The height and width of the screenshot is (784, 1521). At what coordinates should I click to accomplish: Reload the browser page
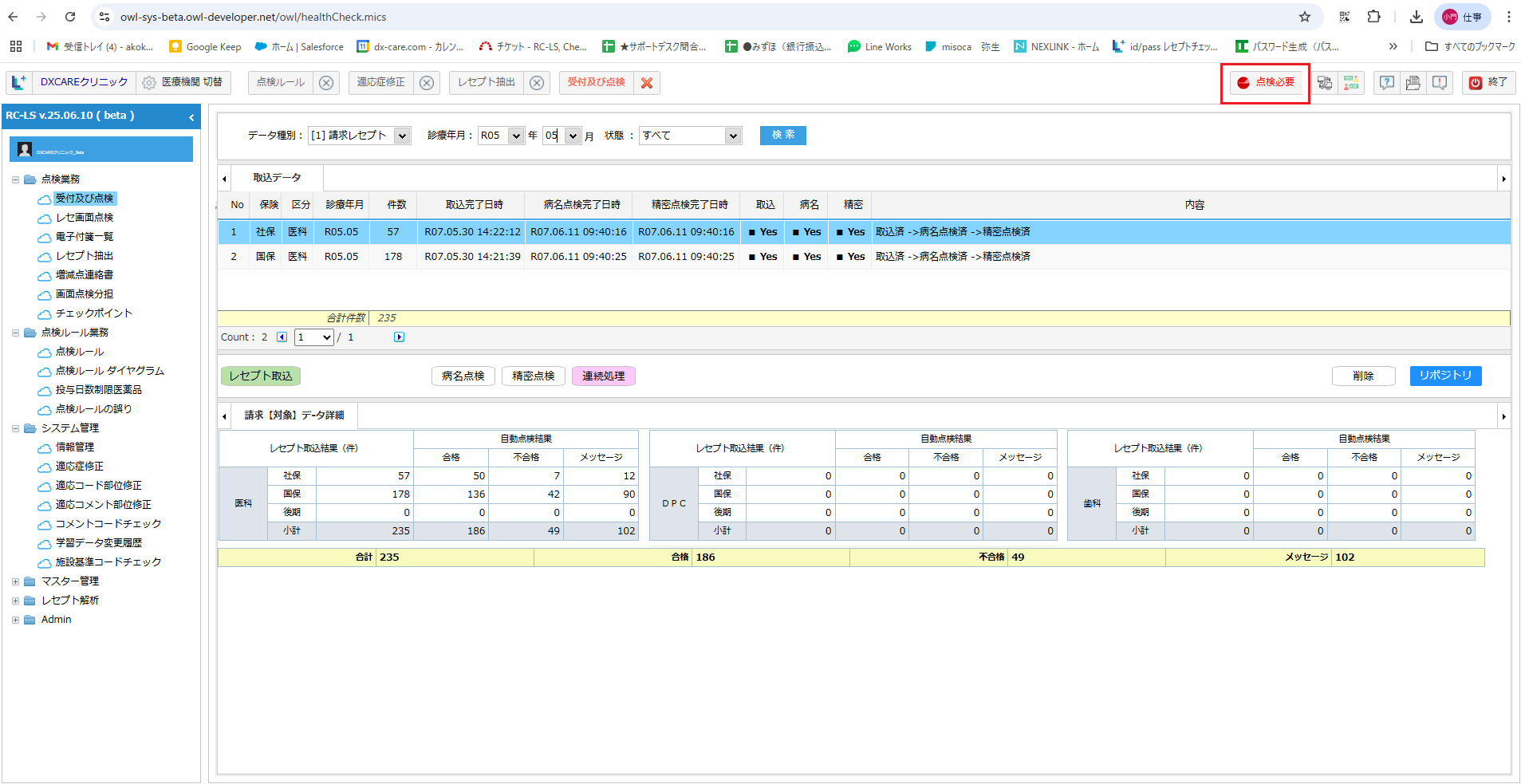coord(70,17)
